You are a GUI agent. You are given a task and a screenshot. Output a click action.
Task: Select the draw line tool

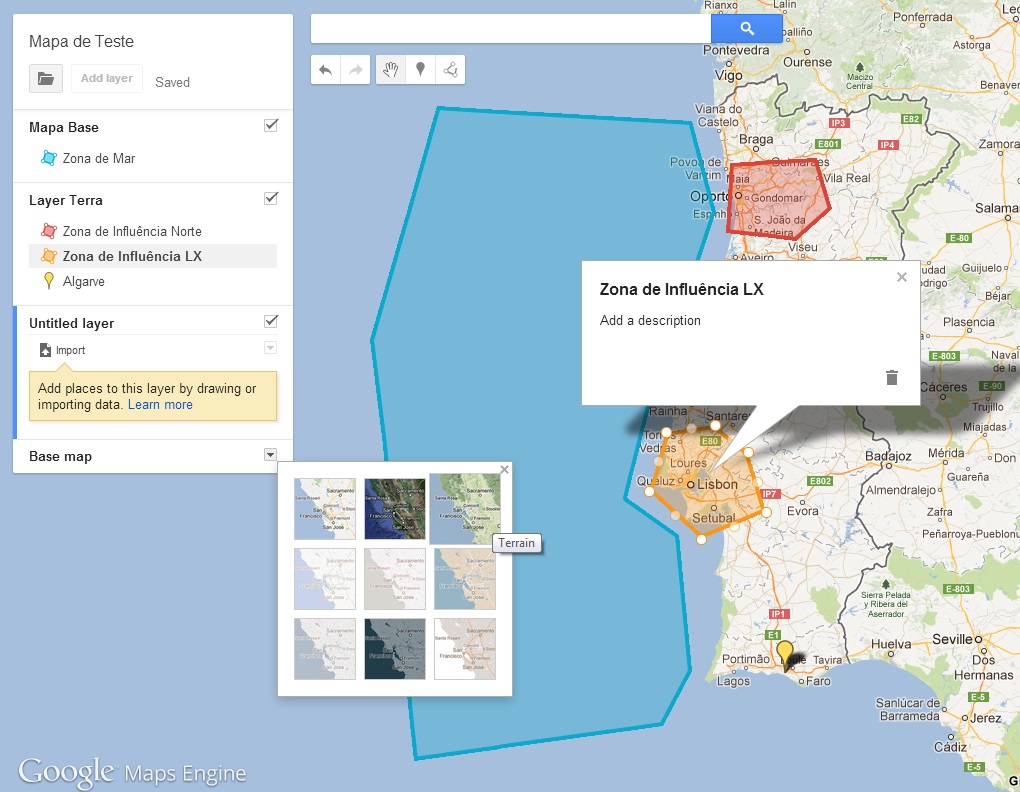click(x=449, y=70)
